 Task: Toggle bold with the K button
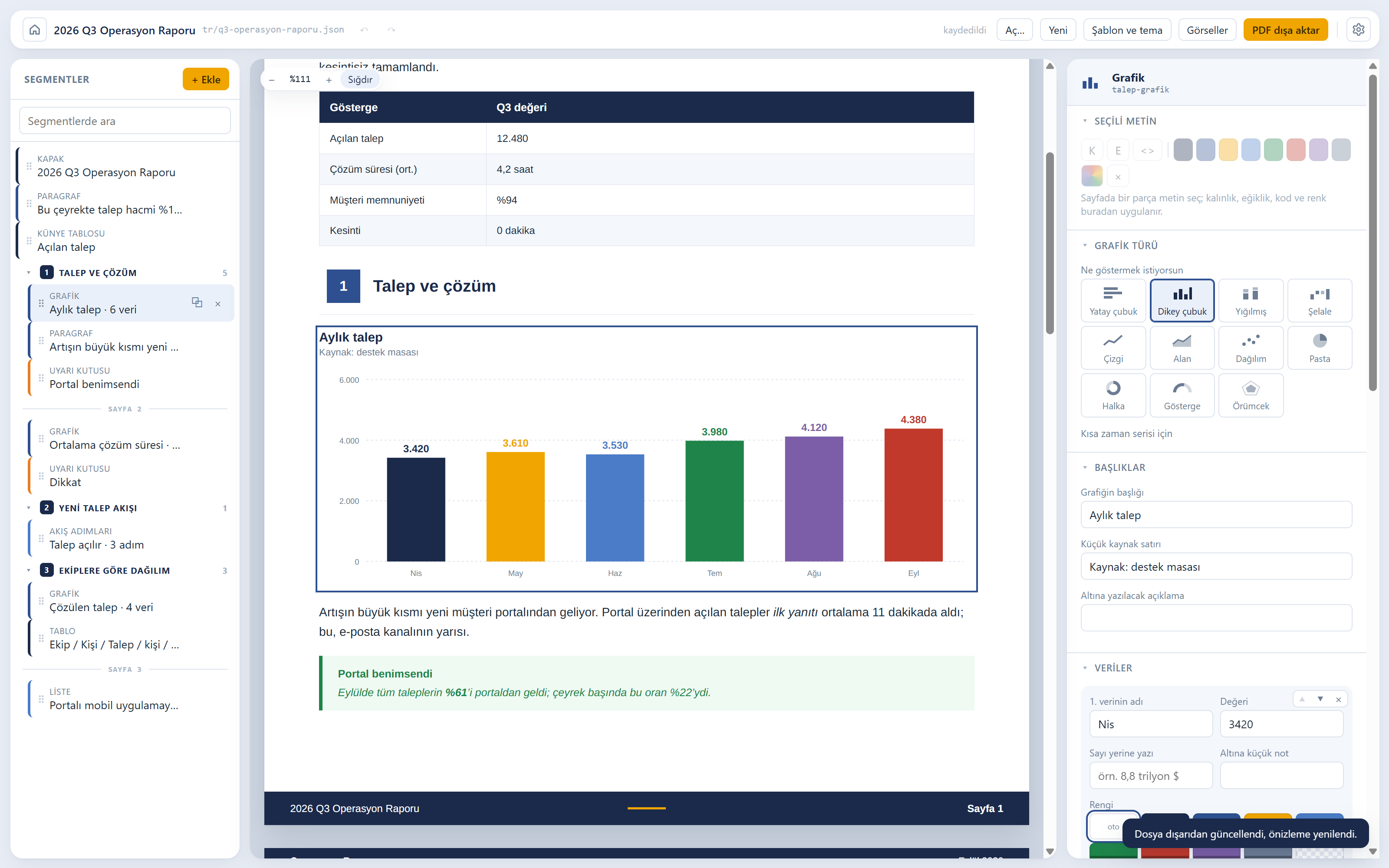tap(1092, 151)
